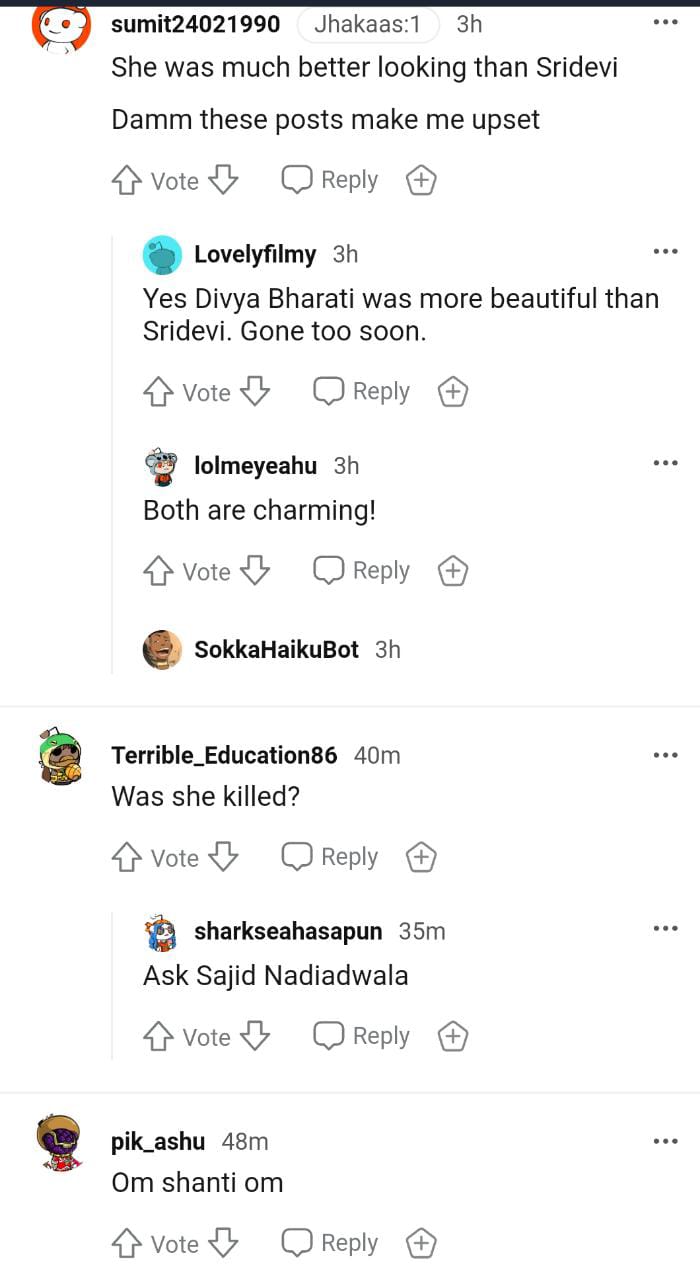This screenshot has height=1280, width=700.
Task: Open Lovelyfilmy's user profile
Action: tap(254, 255)
